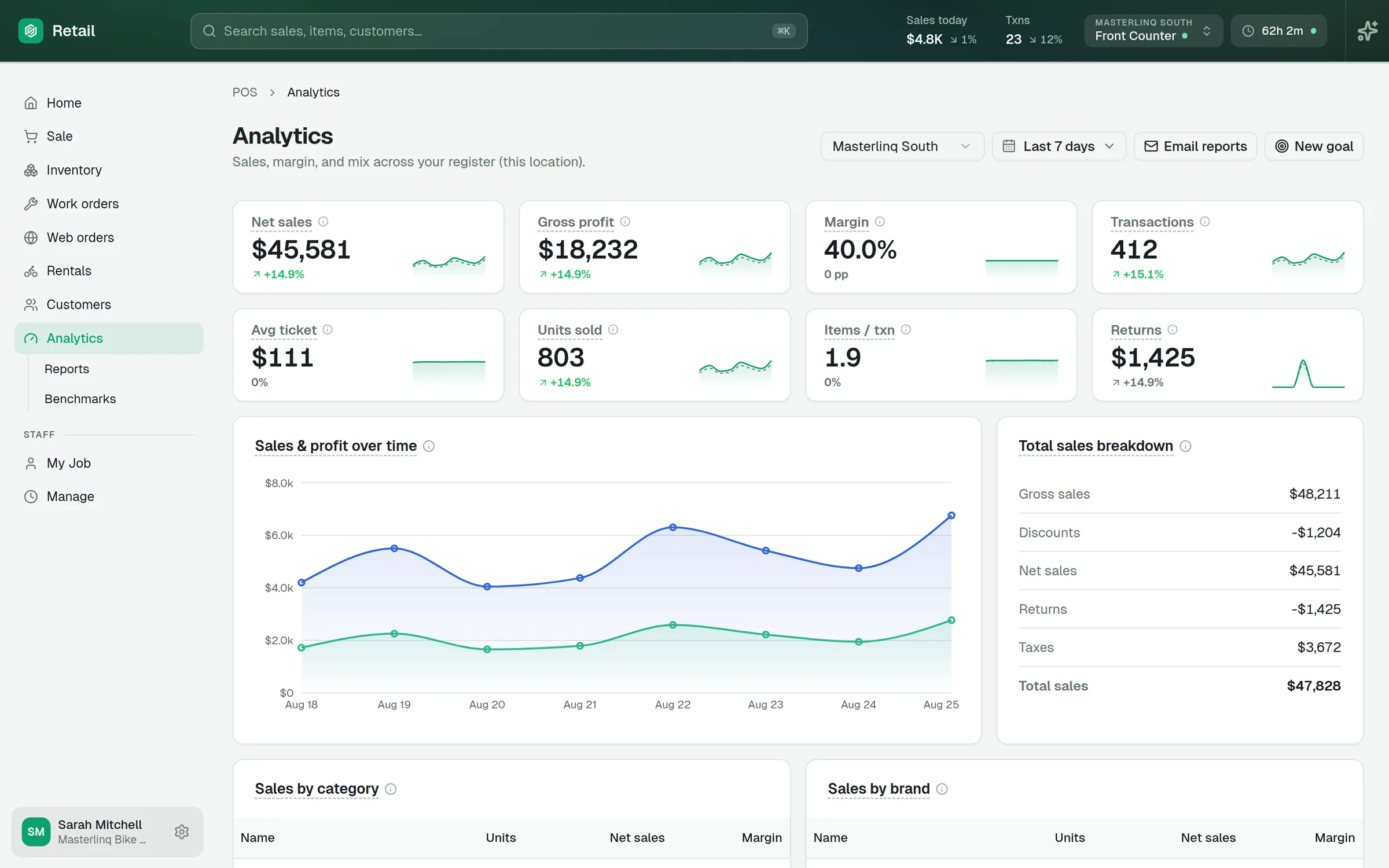Open user settings gear next to Sarah Mitchell
Viewport: 1389px width, 868px height.
pyautogui.click(x=182, y=832)
